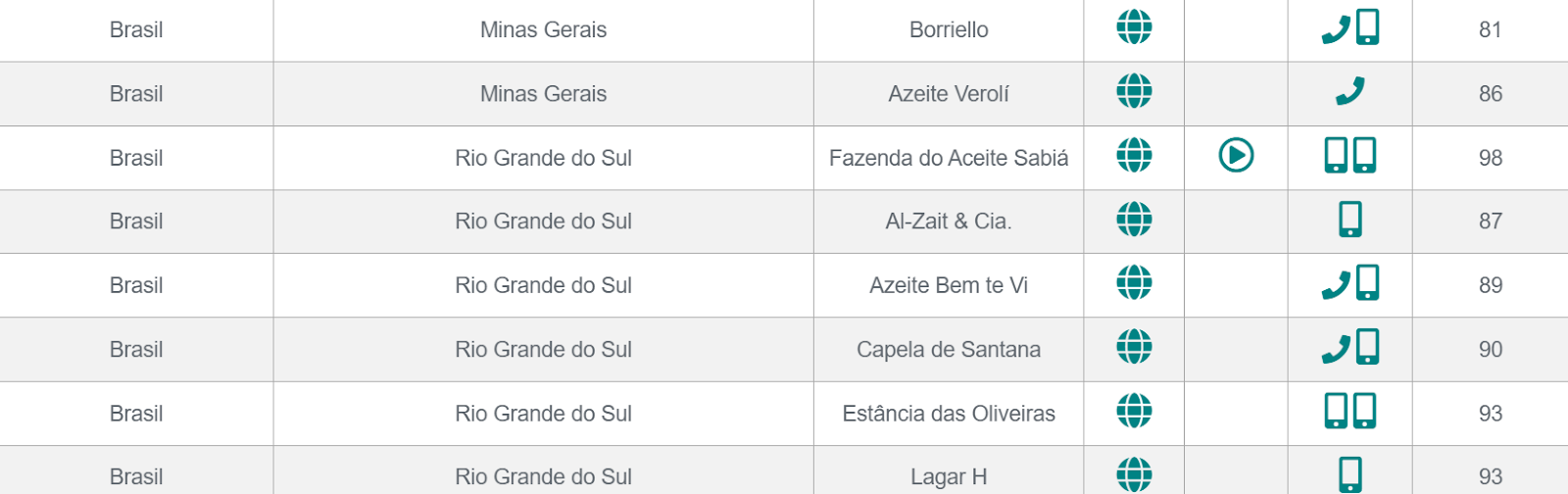1568x494 pixels.
Task: Click first mobile icon for Fazenda do Aceite Sabiá
Action: click(x=1336, y=155)
